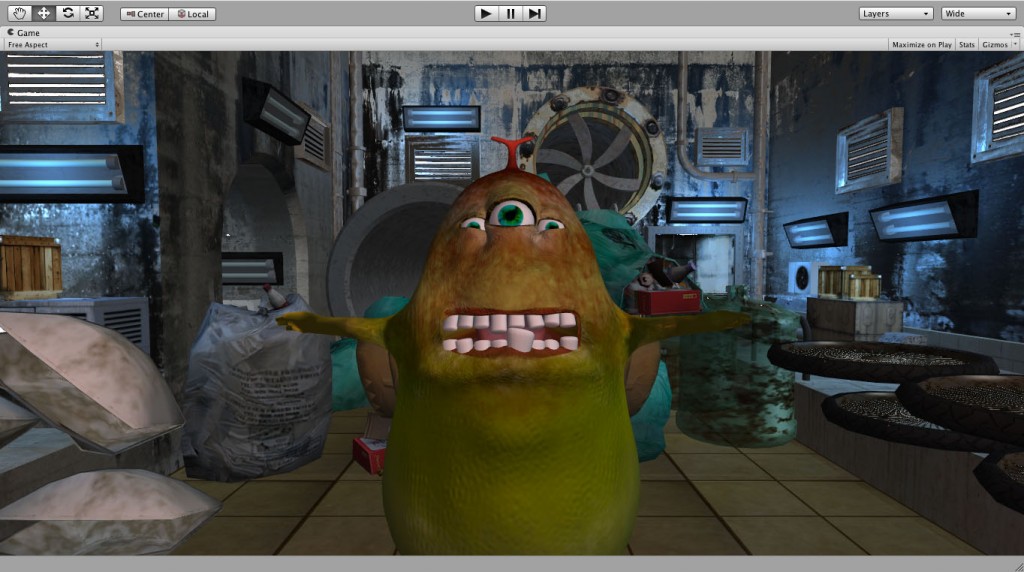Viewport: 1024px width, 572px height.
Task: Toggle the Center pivot mode button
Action: point(144,14)
